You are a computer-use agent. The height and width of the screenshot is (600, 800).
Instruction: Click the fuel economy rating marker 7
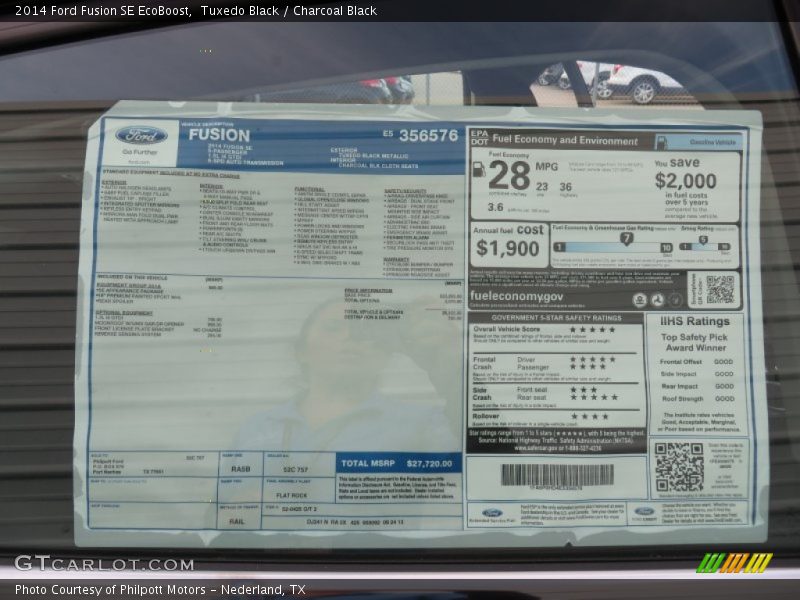point(627,238)
